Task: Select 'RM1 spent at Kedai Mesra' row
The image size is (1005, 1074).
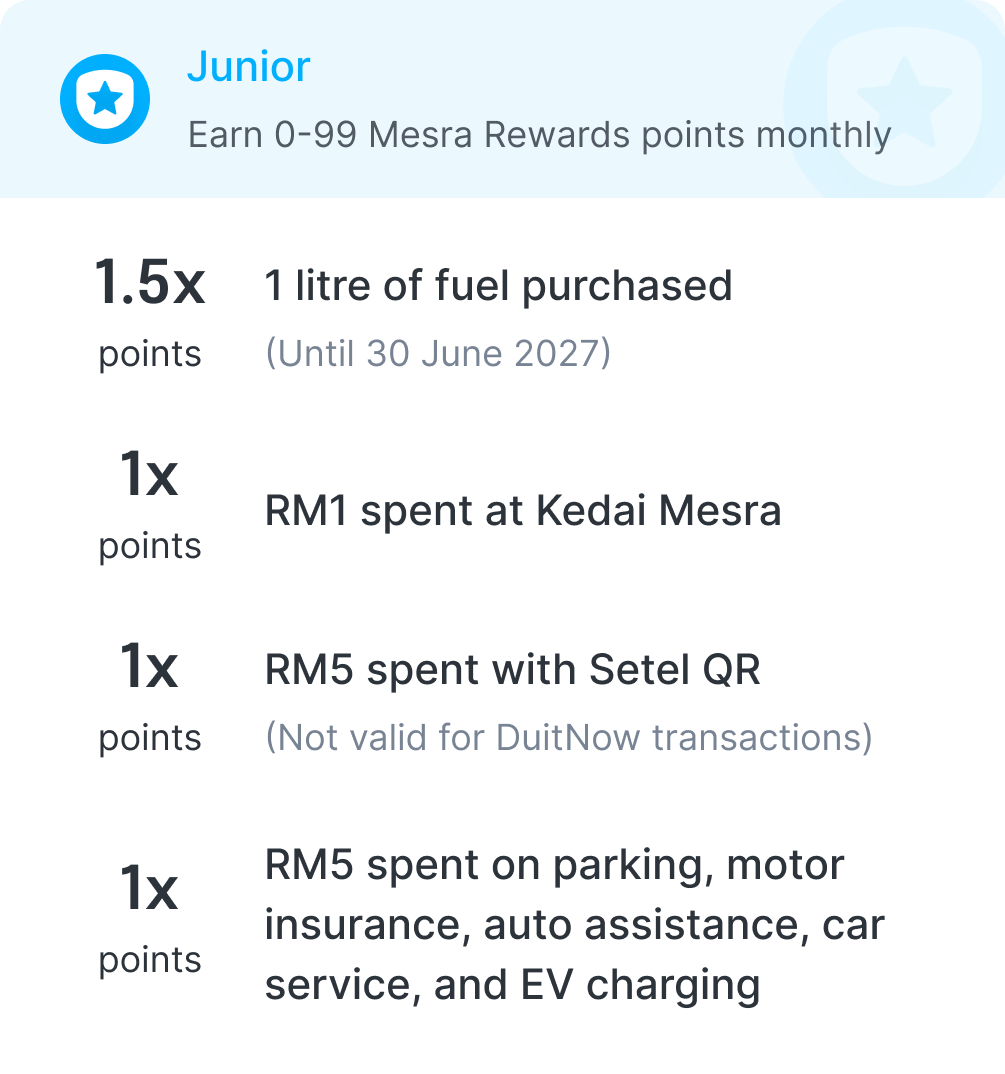Action: [523, 510]
